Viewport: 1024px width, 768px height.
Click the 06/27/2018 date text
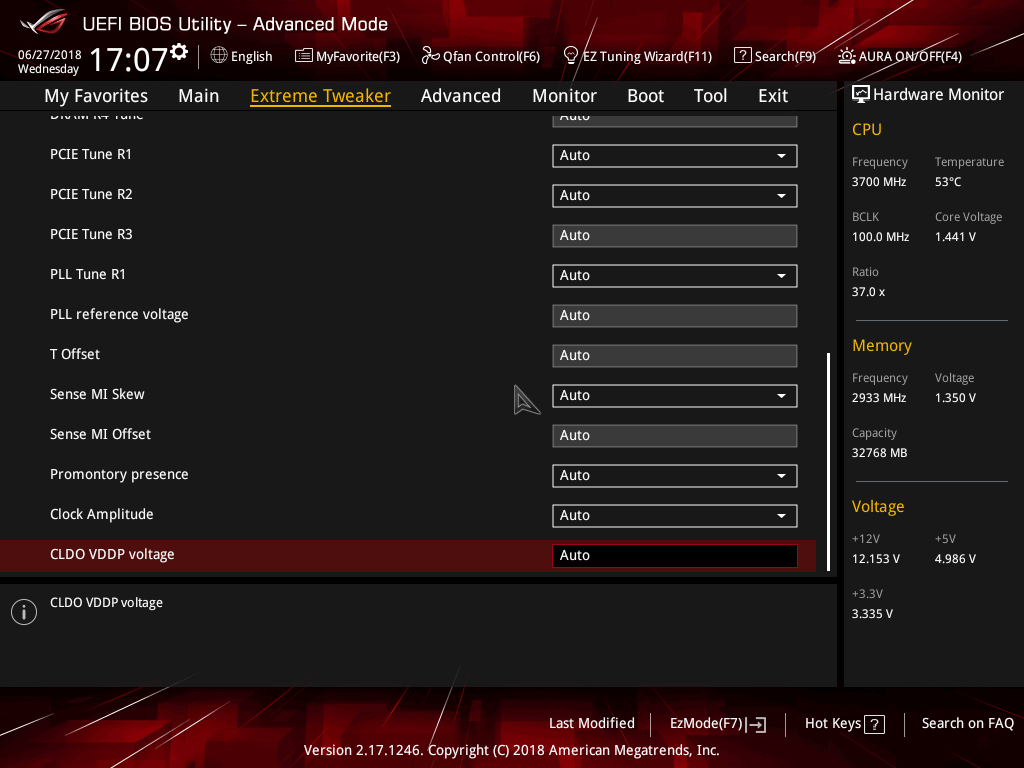click(50, 55)
